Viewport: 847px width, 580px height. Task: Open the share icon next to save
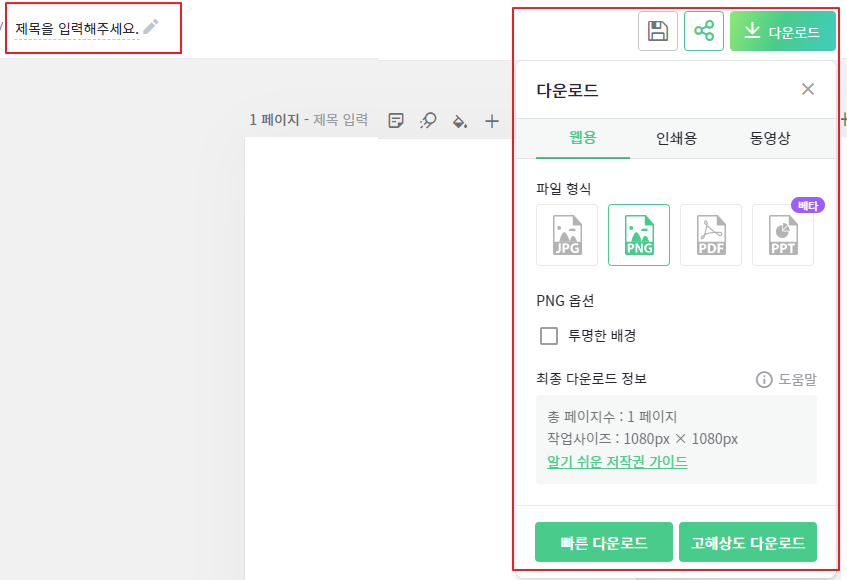tap(703, 30)
